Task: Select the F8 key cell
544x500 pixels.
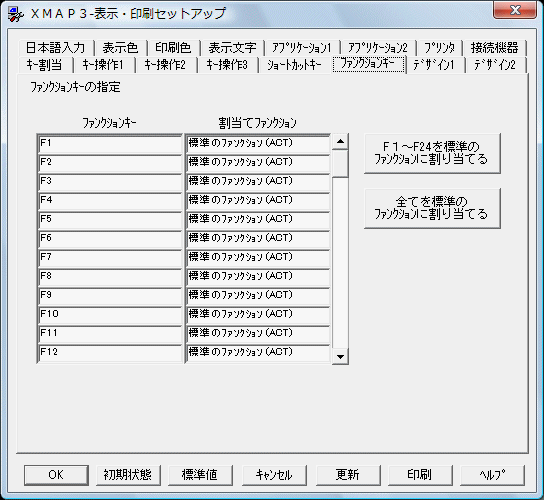Action: [110, 277]
